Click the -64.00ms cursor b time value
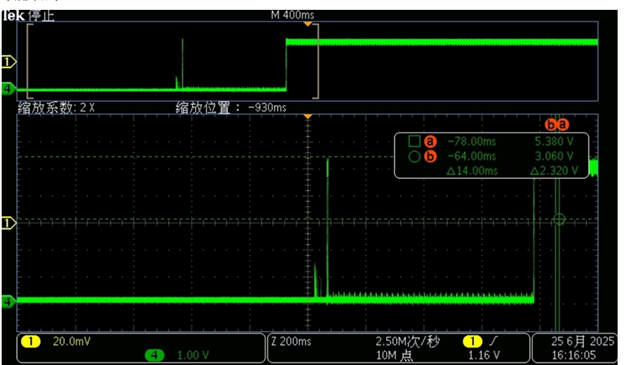 (x=472, y=156)
